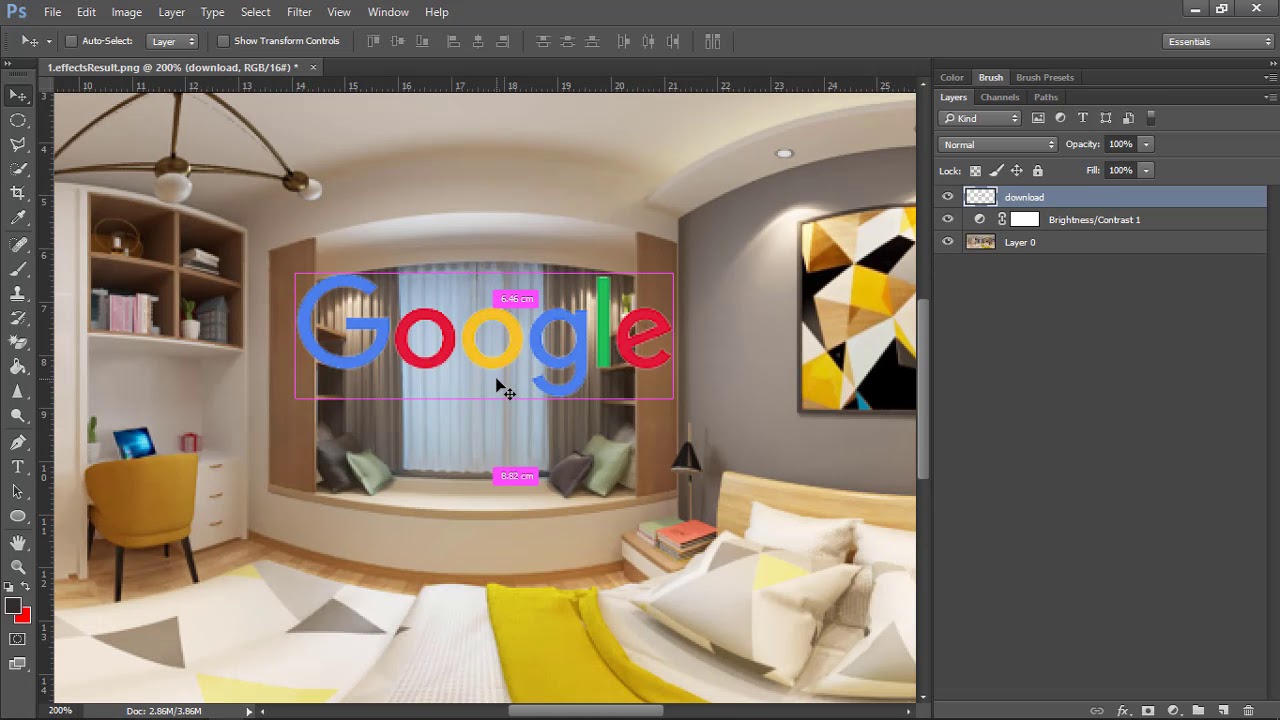
Task: Enable the Auto-Select checkbox
Action: tap(71, 41)
